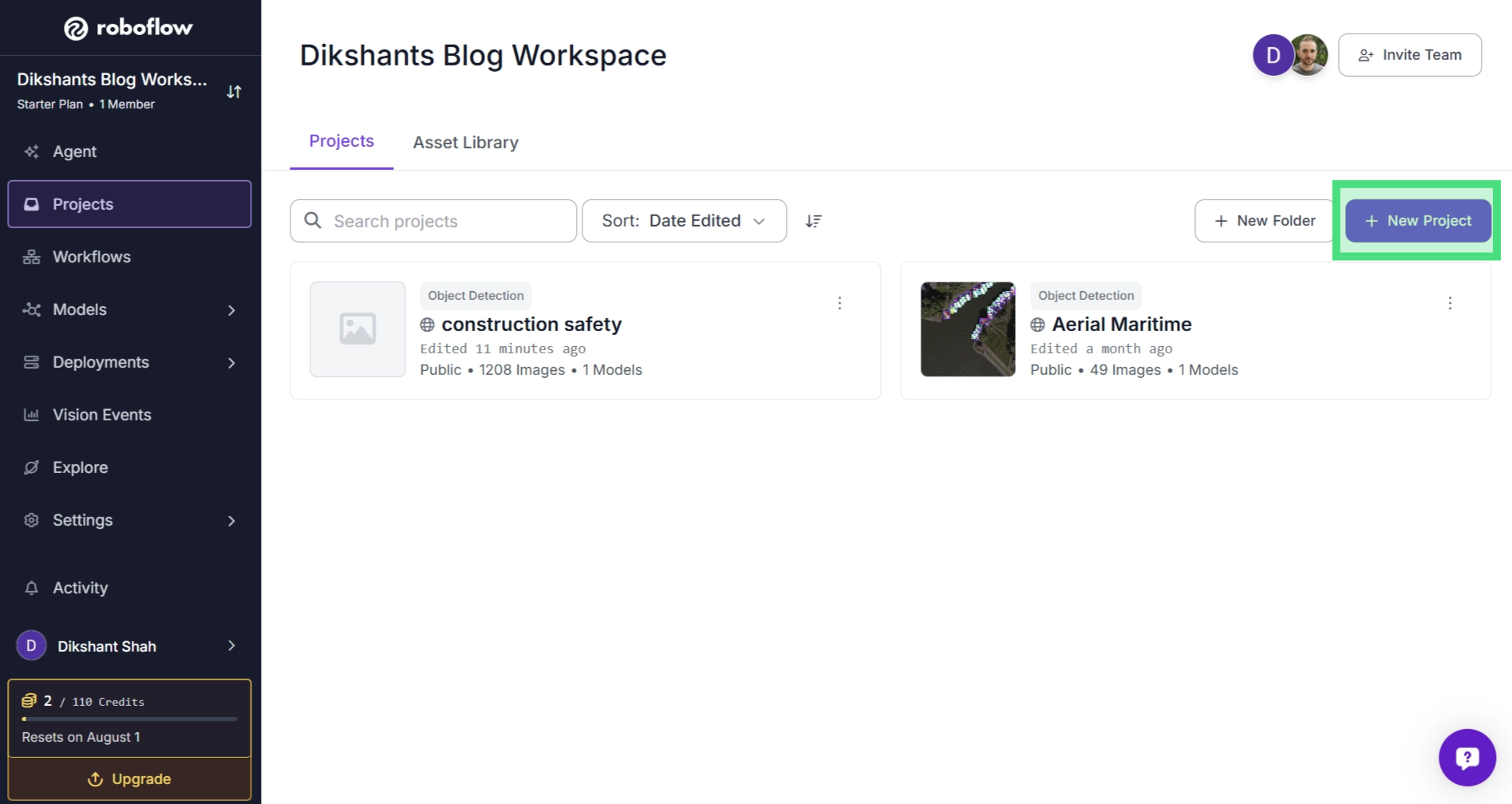Viewport: 1512px width, 804px height.
Task: Open the construction safety options menu
Action: point(839,303)
